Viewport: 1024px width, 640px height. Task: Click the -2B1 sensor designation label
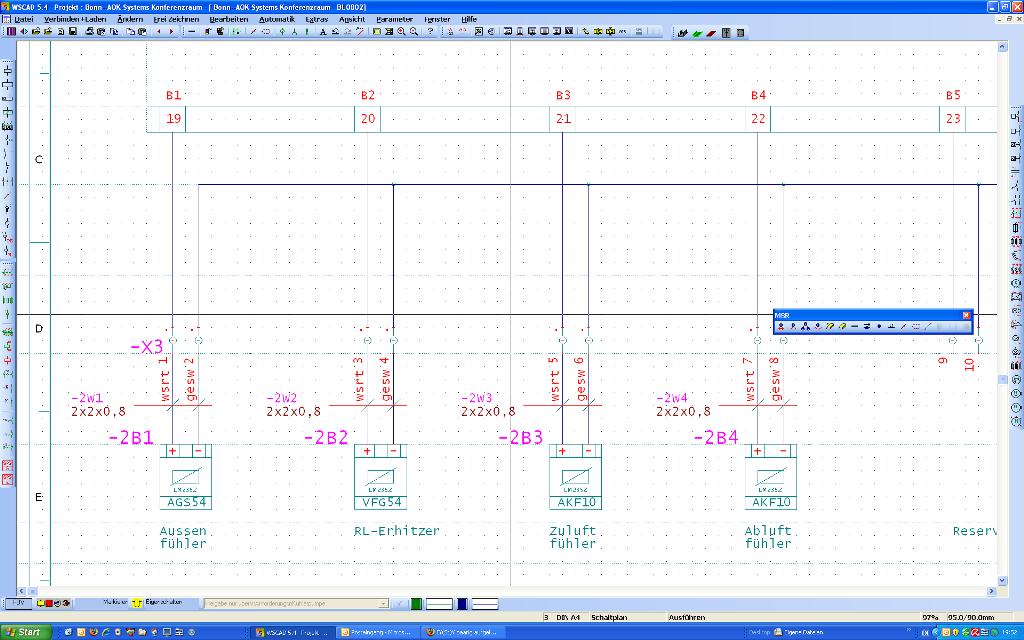(x=131, y=438)
